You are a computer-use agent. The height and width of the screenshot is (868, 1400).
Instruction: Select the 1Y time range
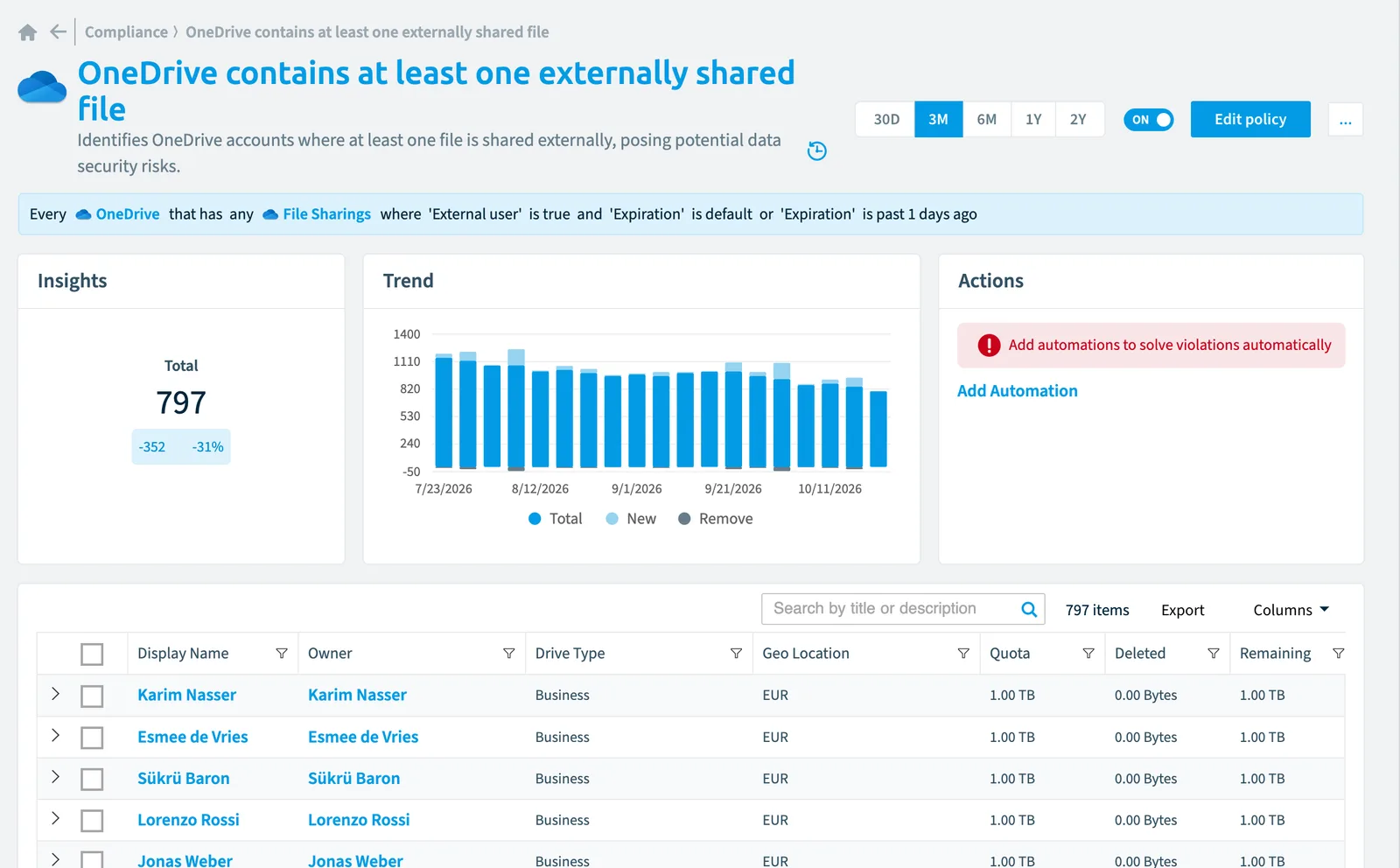1033,120
